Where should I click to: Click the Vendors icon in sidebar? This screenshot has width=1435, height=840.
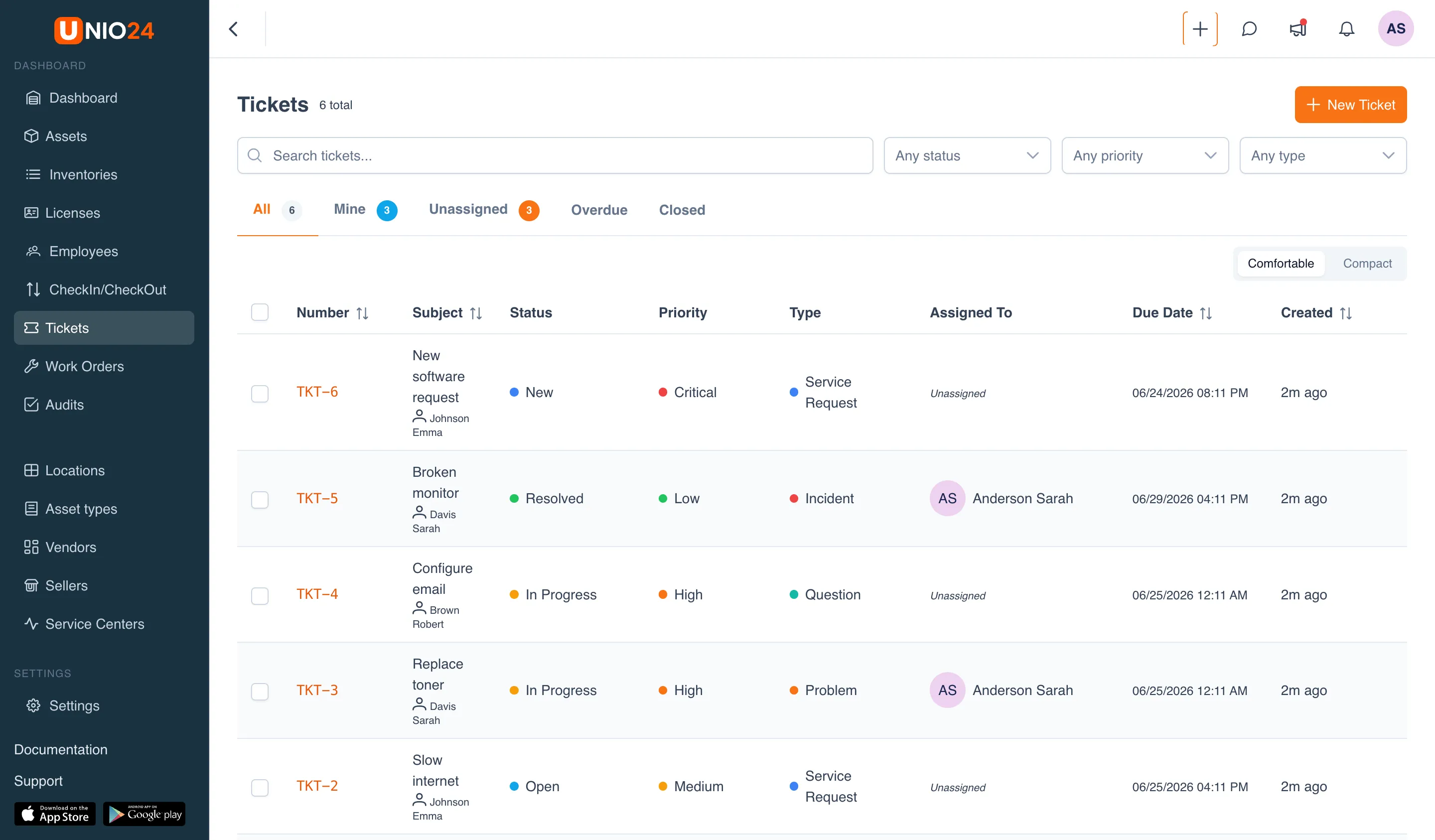tap(31, 547)
